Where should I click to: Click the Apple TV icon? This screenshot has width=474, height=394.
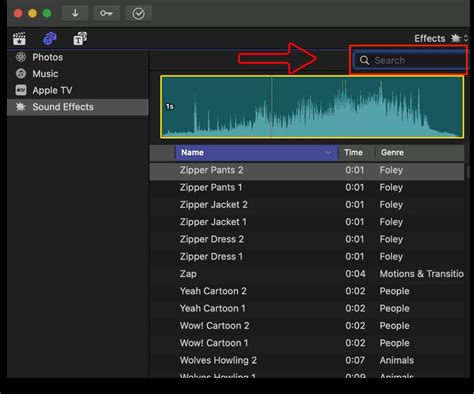(21, 90)
